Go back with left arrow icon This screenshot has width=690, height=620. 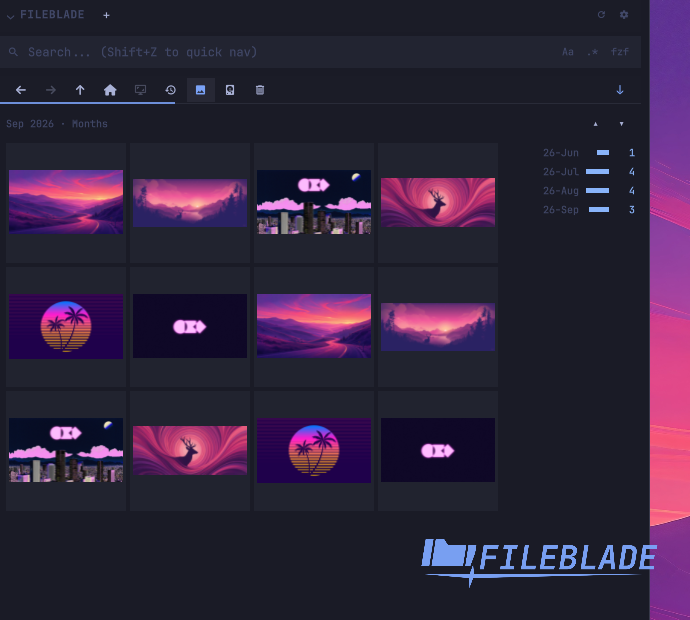(x=21, y=90)
